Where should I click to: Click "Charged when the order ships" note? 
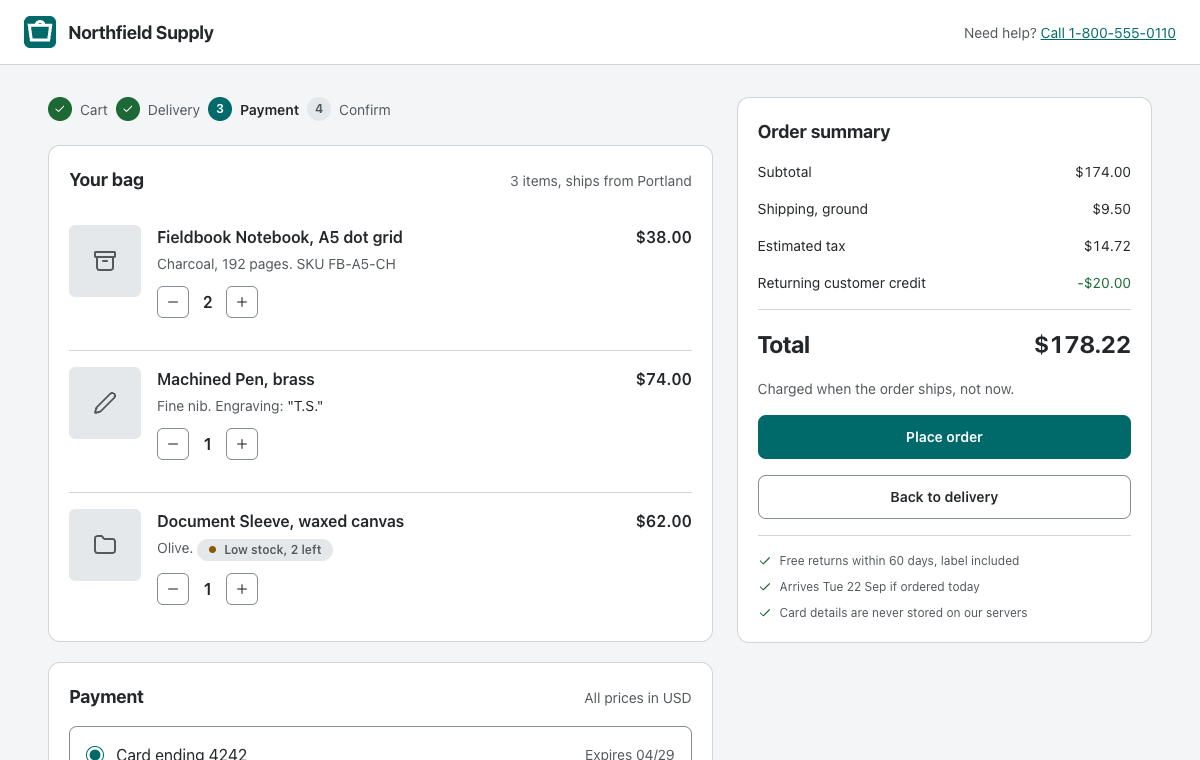886,389
